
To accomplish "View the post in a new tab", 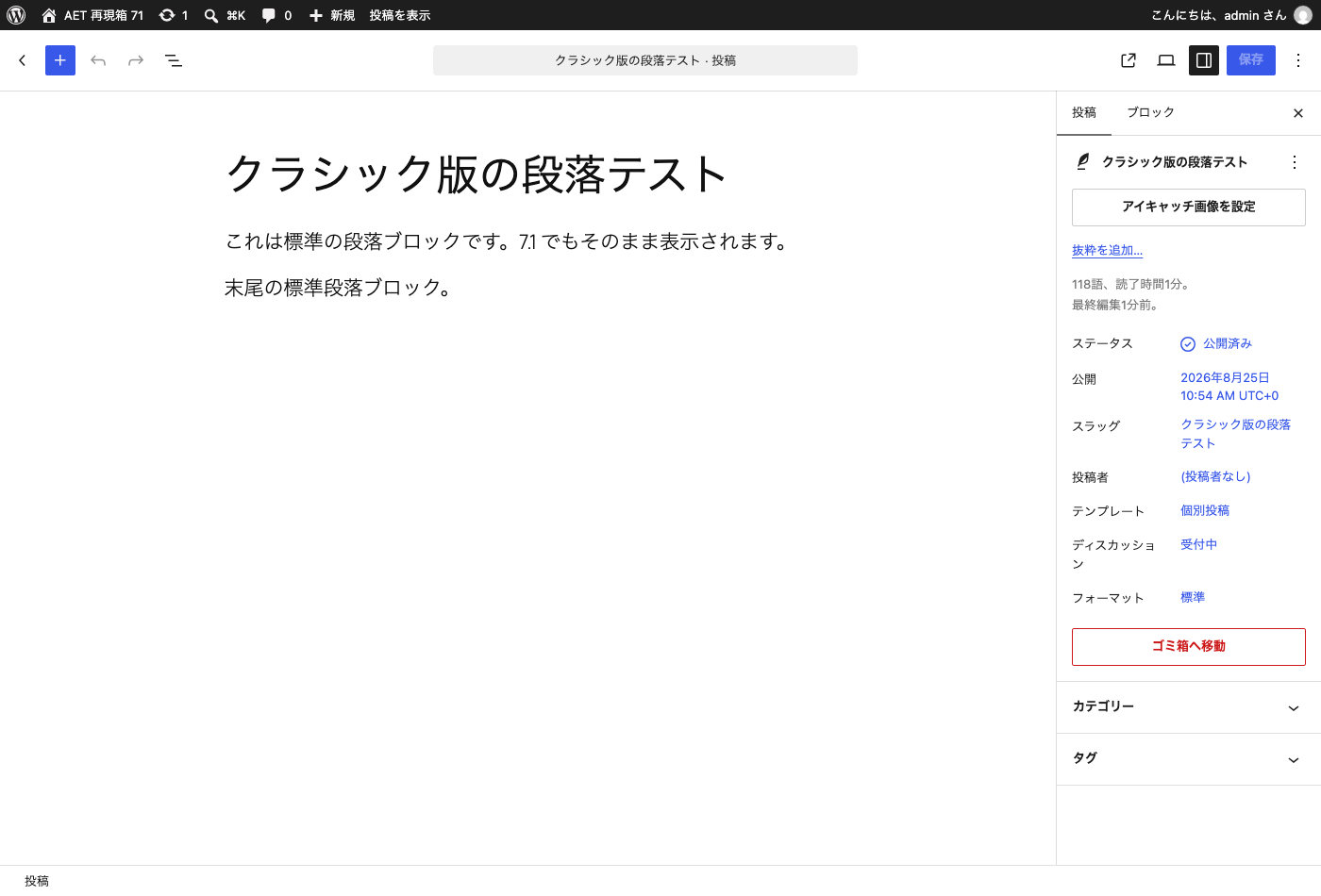I will tap(1129, 60).
